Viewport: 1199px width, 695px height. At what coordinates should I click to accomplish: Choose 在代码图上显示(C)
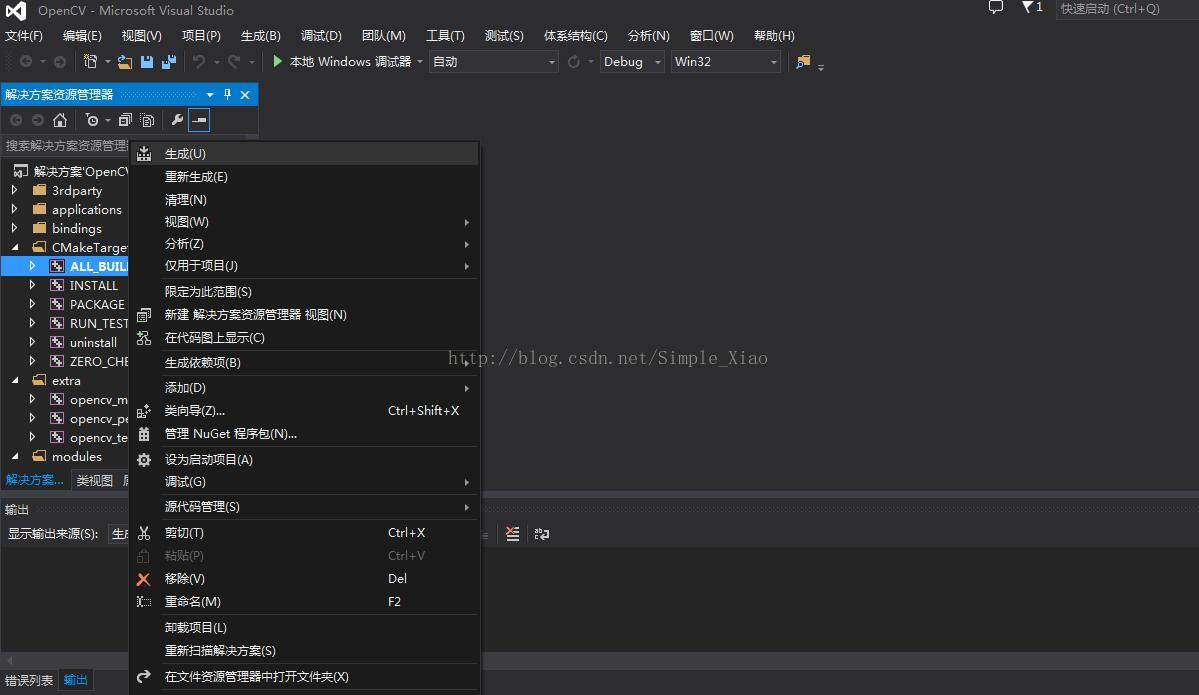pyautogui.click(x=304, y=337)
